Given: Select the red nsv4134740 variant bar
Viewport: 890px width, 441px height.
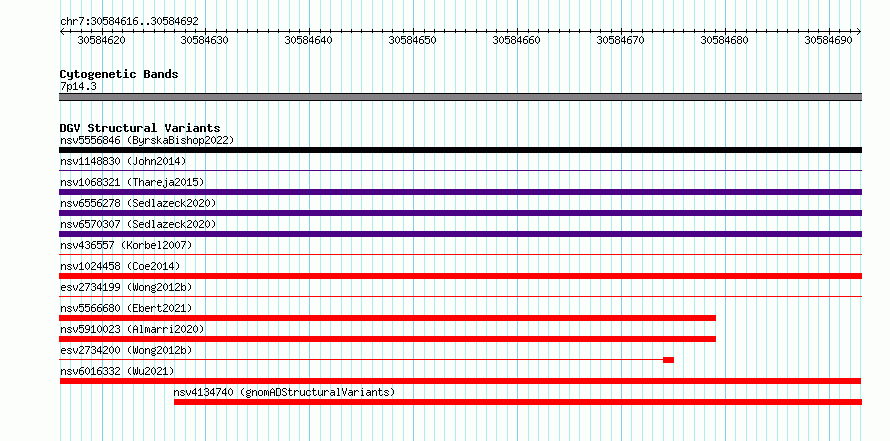Looking at the screenshot, I should 518,402.
